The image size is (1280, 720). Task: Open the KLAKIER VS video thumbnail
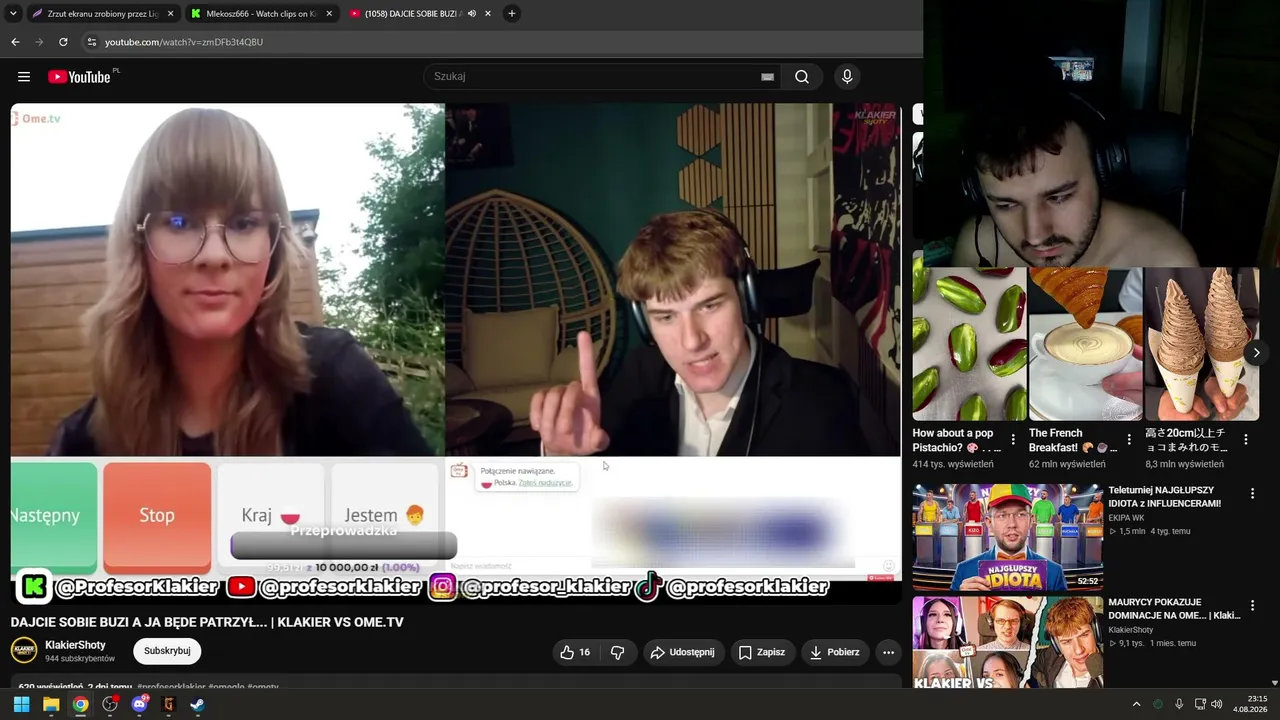(1007, 643)
